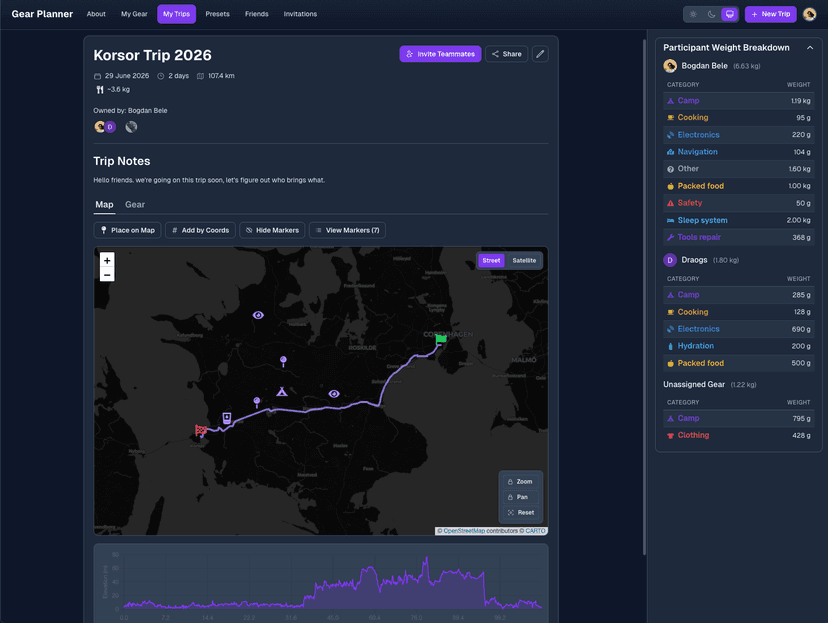
Task: Switch map to Satellite view
Action: tap(524, 260)
